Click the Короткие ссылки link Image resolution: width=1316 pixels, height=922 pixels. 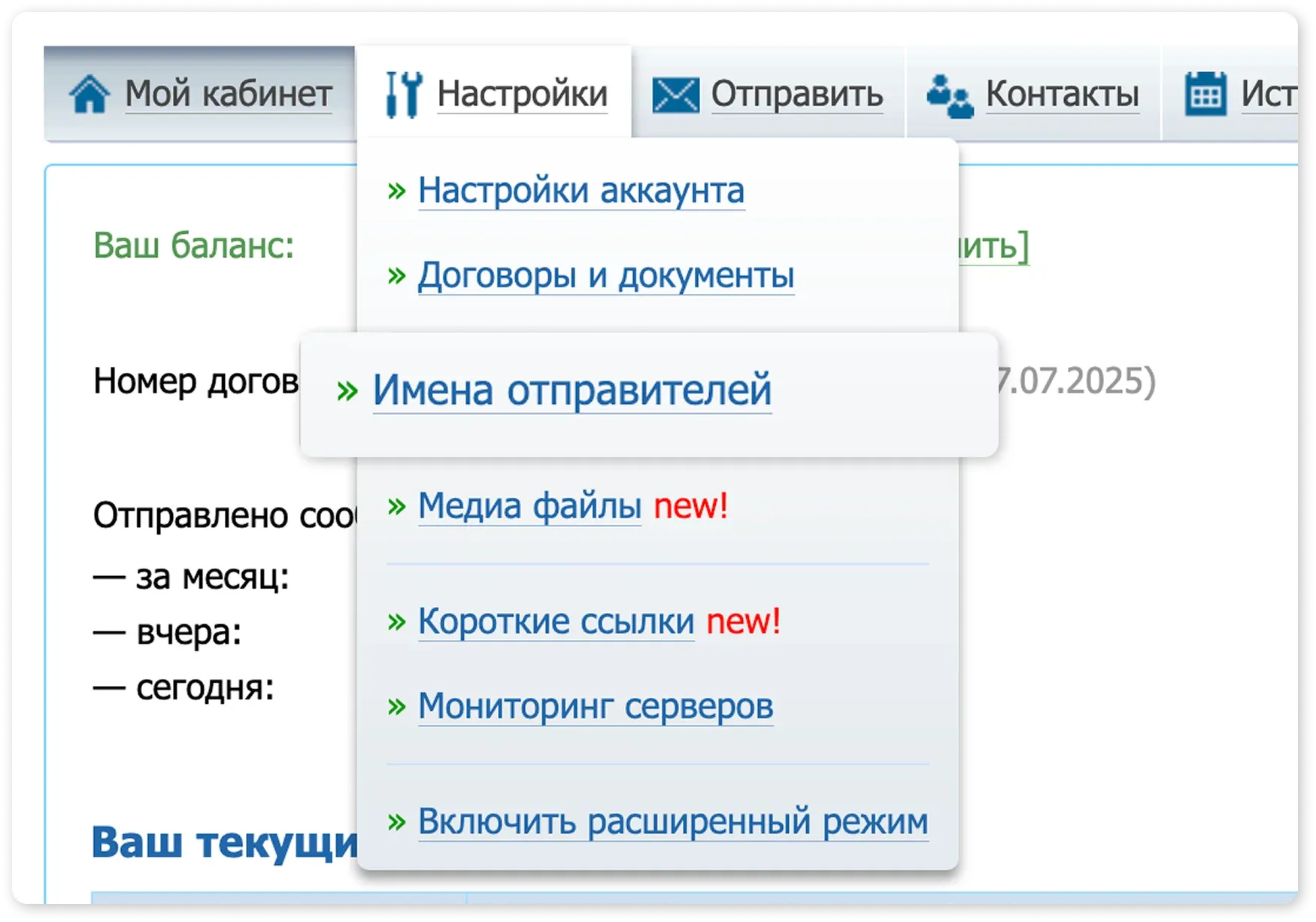[556, 620]
